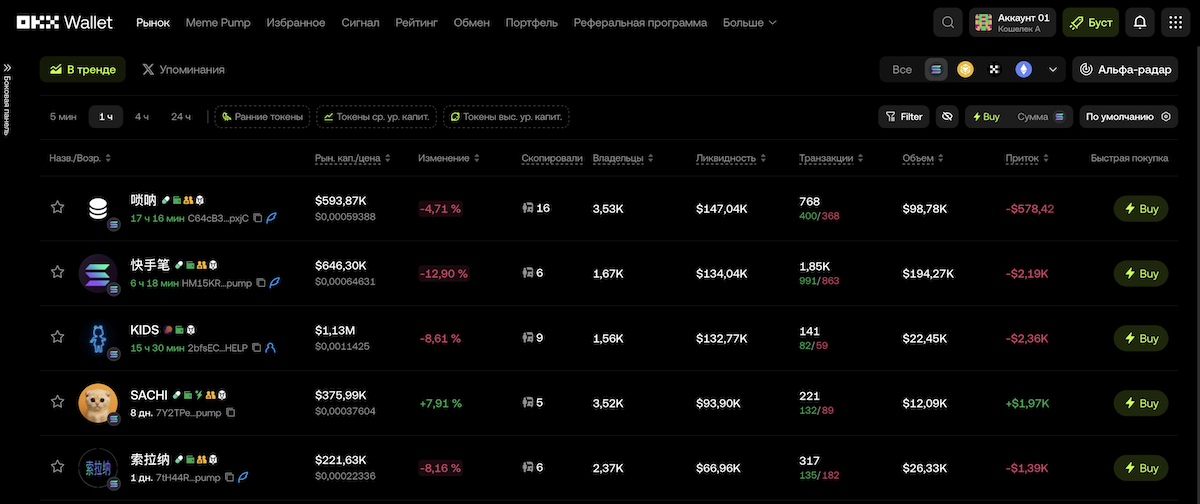Image resolution: width=1200 pixels, height=504 pixels.
Task: Open Meme Pump in the navigation
Action: click(218, 22)
